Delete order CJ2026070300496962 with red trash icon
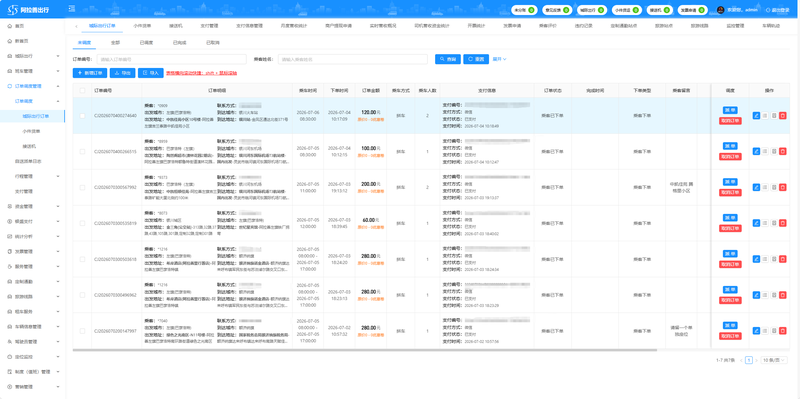This screenshot has height=399, width=800. tap(783, 295)
